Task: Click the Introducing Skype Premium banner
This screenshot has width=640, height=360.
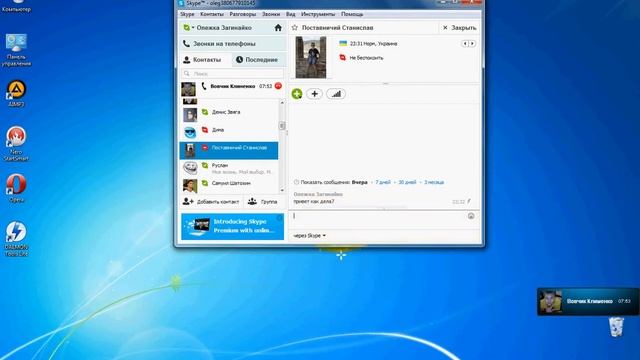Action: (x=232, y=226)
